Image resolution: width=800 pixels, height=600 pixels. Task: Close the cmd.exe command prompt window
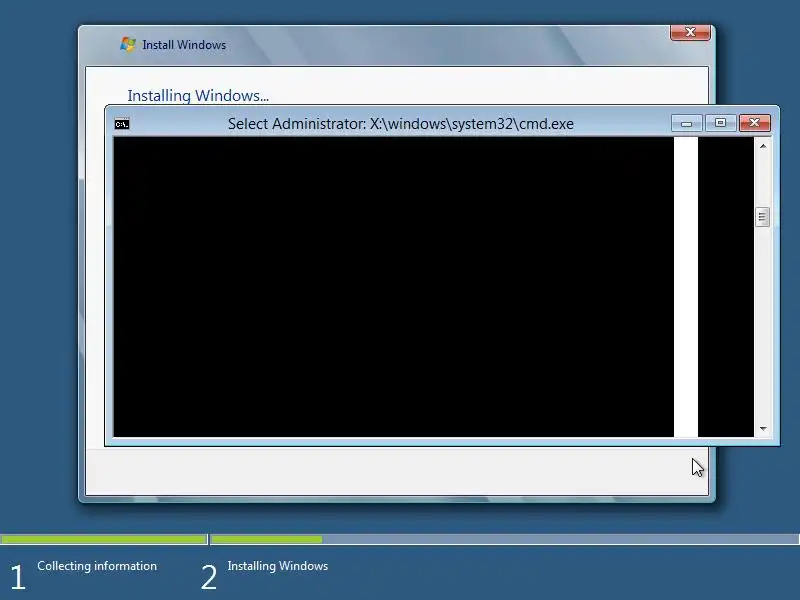(x=755, y=123)
